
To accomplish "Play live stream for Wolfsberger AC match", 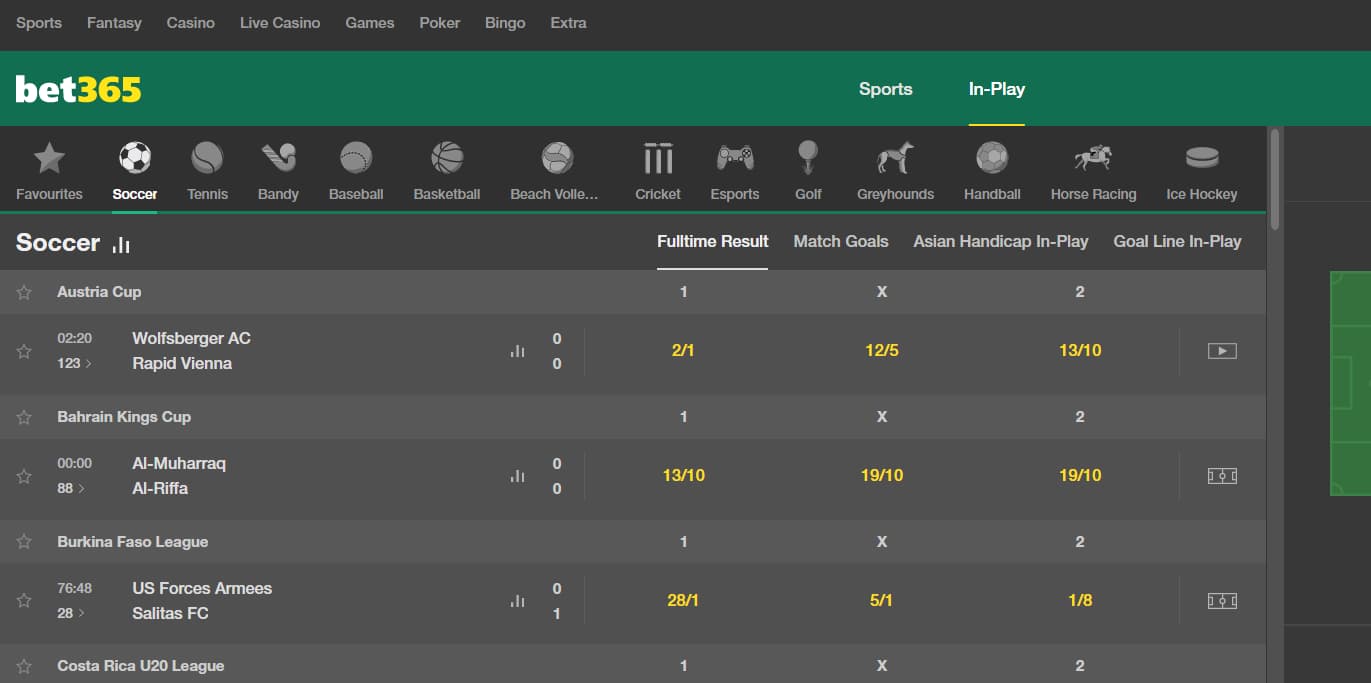I will click(x=1222, y=351).
